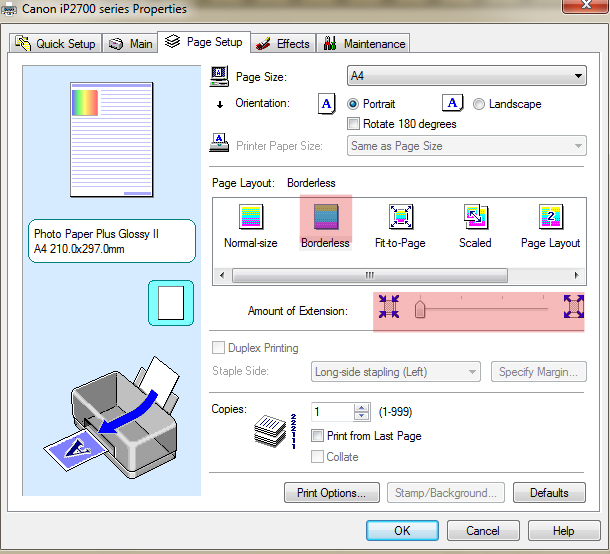Click the Specify Margin button

[x=538, y=372]
